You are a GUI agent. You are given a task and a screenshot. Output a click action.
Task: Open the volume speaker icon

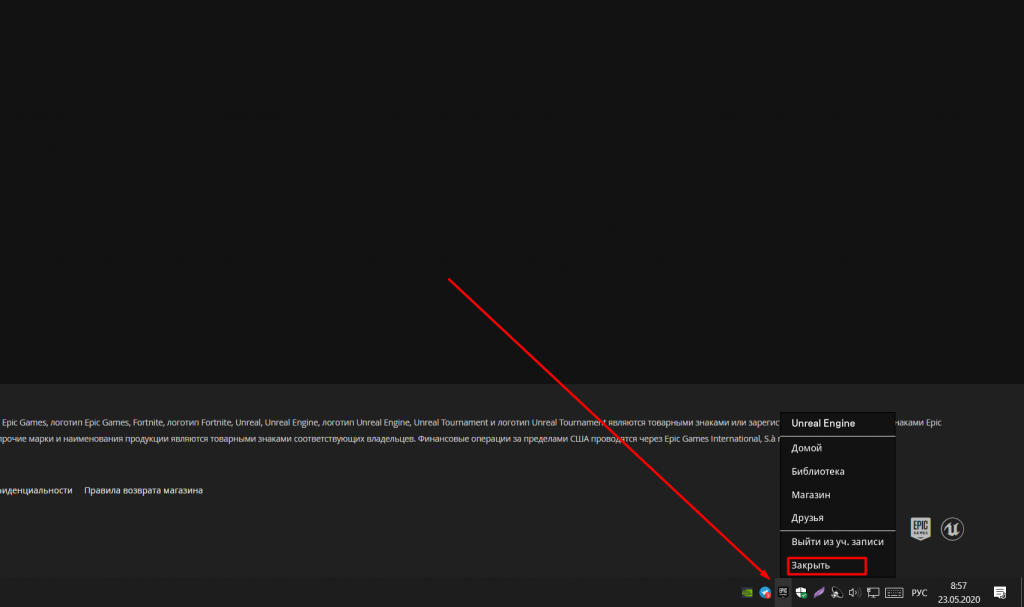(854, 592)
